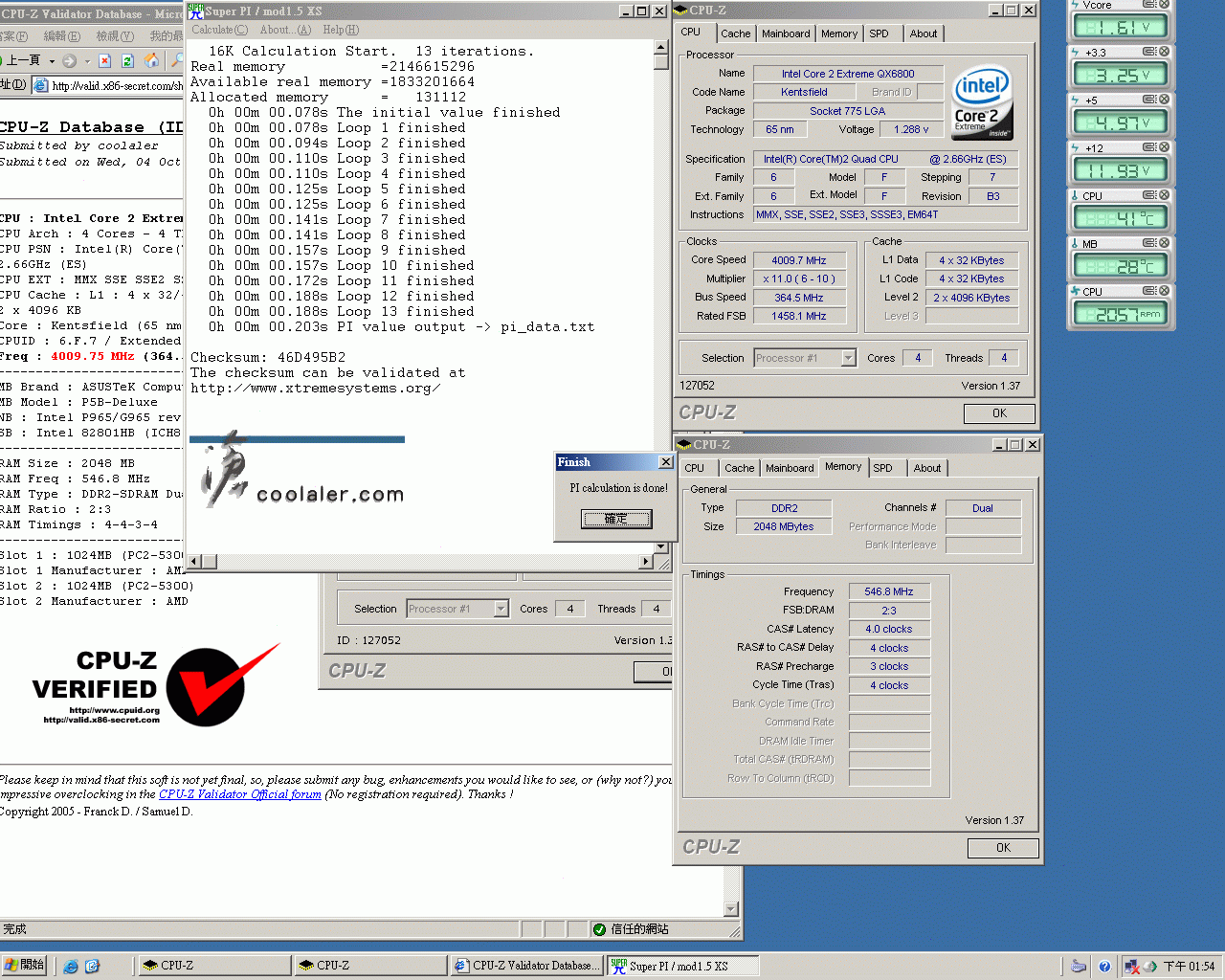Click the Rated FSB 1458.1 MHz value

point(799,316)
